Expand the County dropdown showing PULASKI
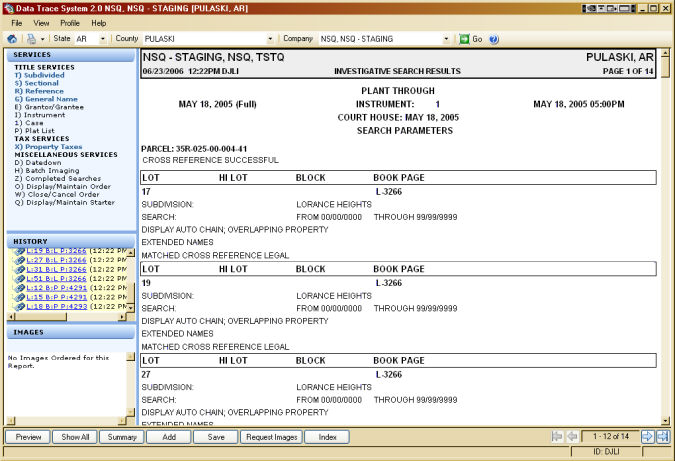Viewport: 675px width, 461px height. pyautogui.click(x=270, y=39)
